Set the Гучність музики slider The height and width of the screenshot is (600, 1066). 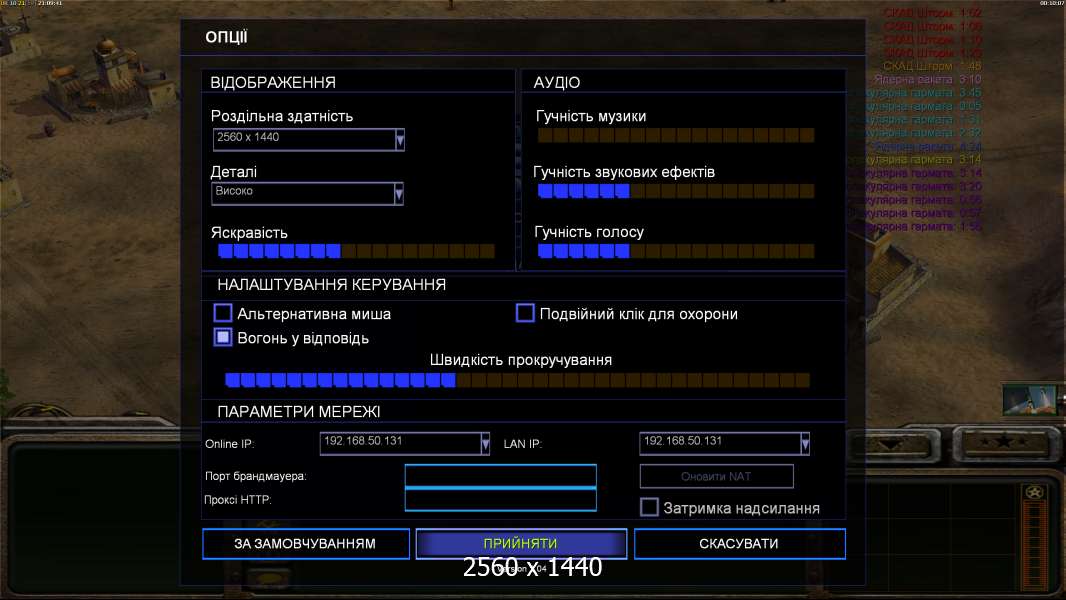676,135
